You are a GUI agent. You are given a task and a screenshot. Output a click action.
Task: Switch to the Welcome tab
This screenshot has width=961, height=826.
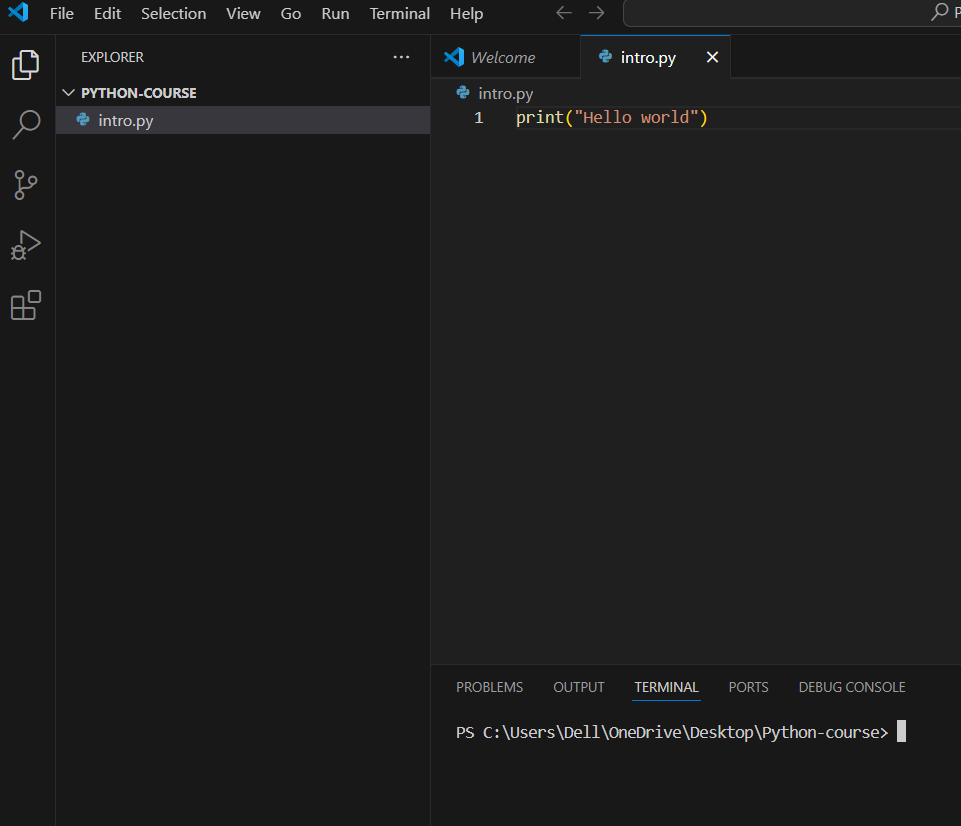(502, 58)
